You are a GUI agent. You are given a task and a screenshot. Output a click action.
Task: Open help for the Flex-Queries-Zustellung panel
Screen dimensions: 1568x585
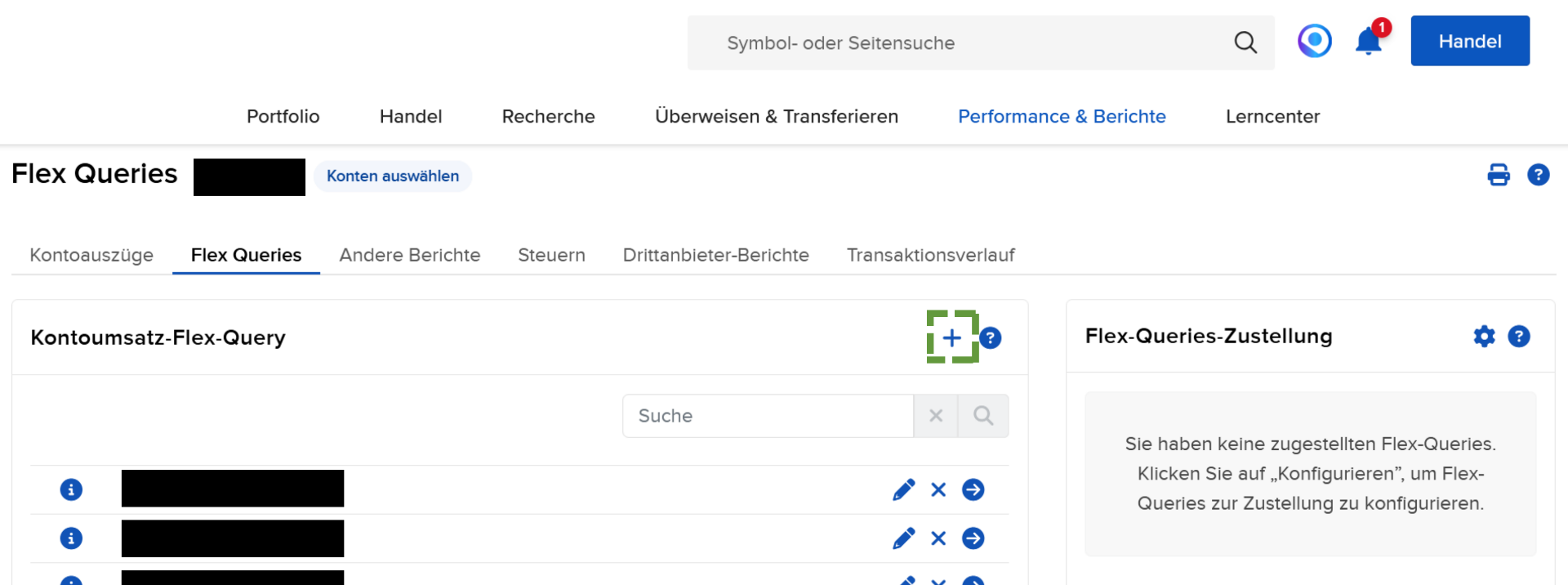1519,336
